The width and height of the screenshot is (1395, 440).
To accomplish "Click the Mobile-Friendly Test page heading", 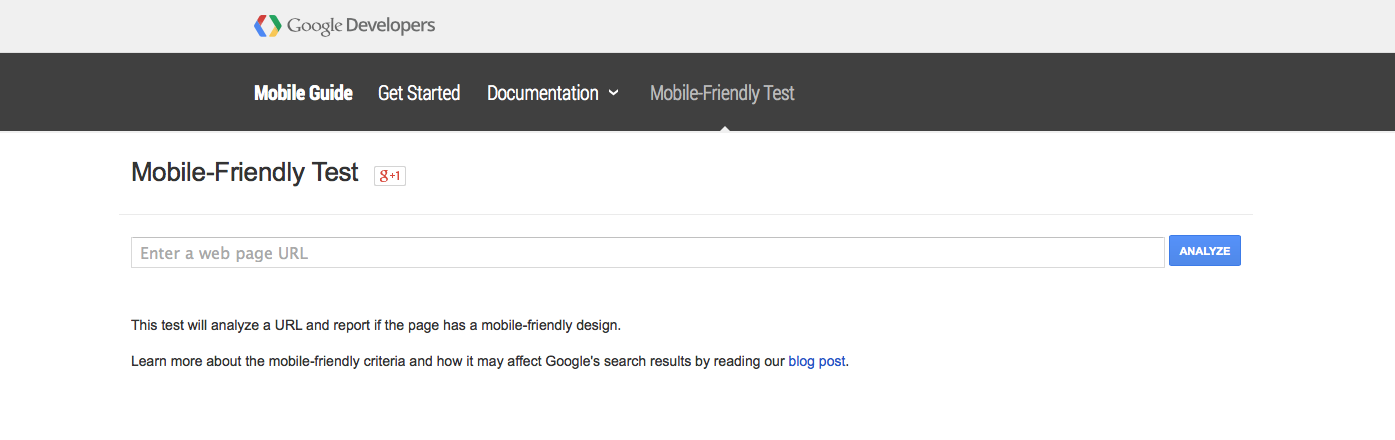I will click(245, 172).
